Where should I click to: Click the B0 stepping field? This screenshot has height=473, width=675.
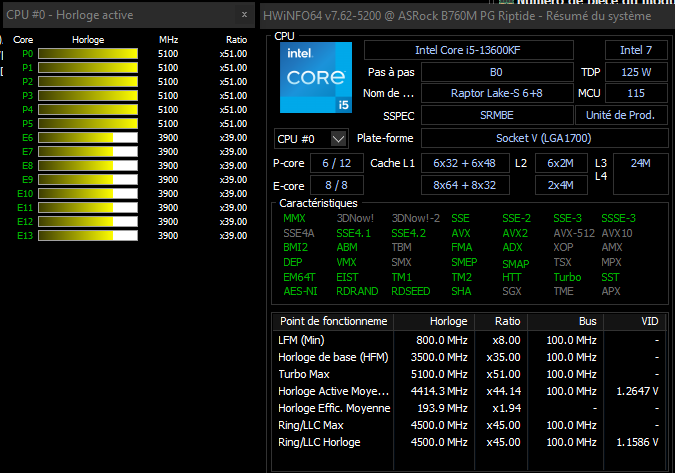click(497, 72)
